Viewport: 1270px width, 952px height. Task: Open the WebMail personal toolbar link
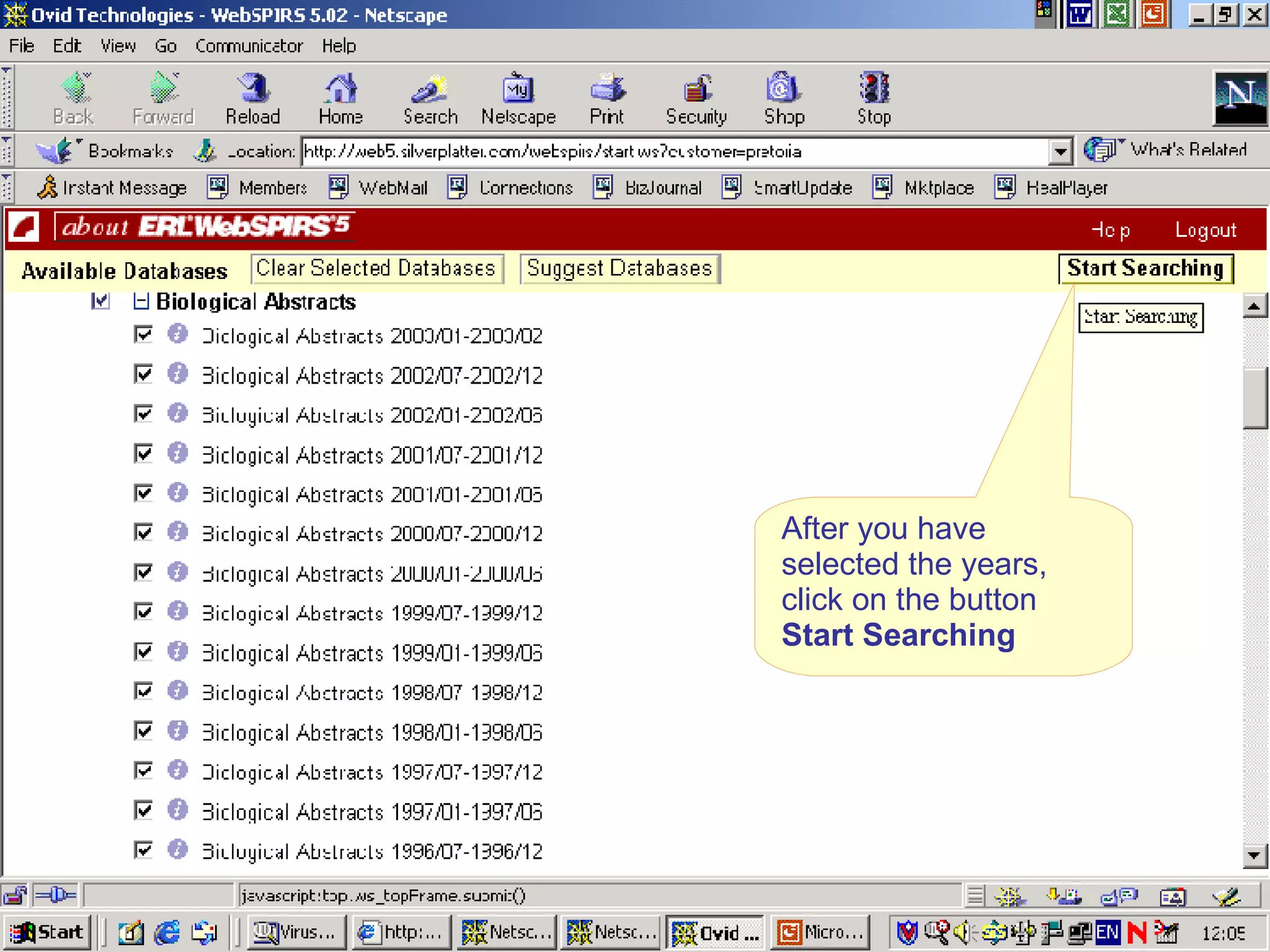[x=378, y=187]
